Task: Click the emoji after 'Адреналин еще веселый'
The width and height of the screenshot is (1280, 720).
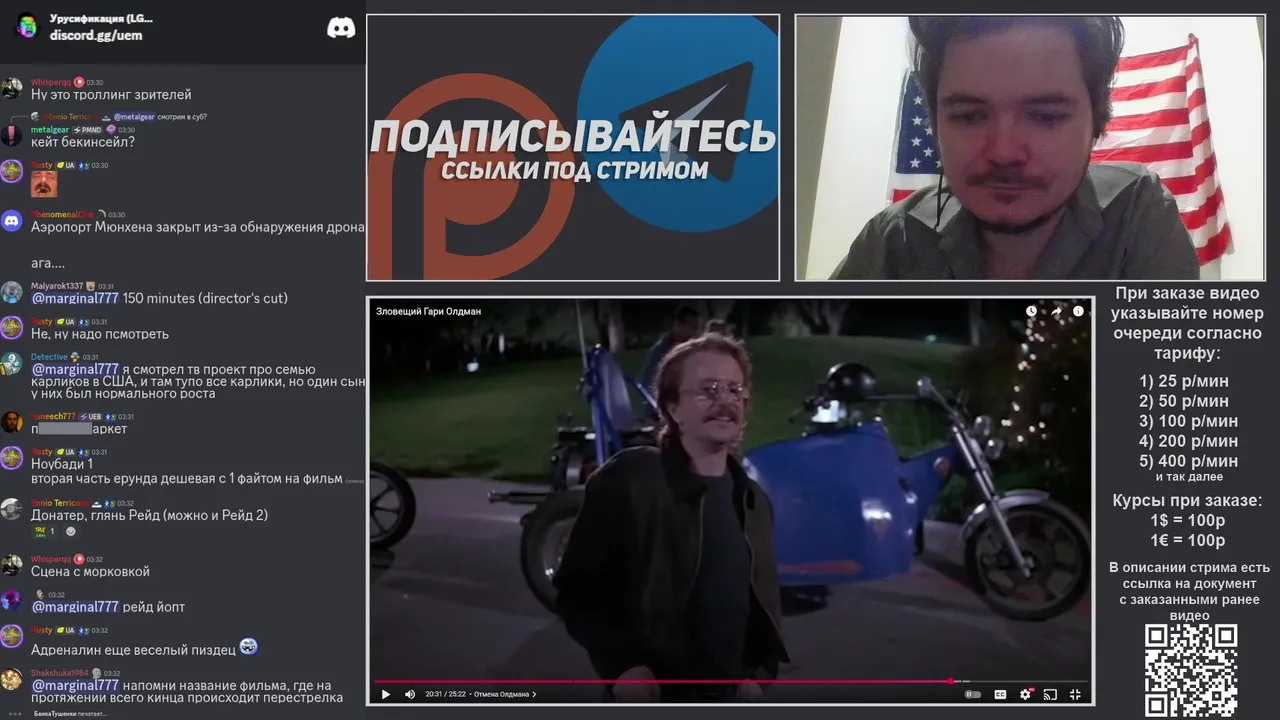Action: (x=249, y=647)
